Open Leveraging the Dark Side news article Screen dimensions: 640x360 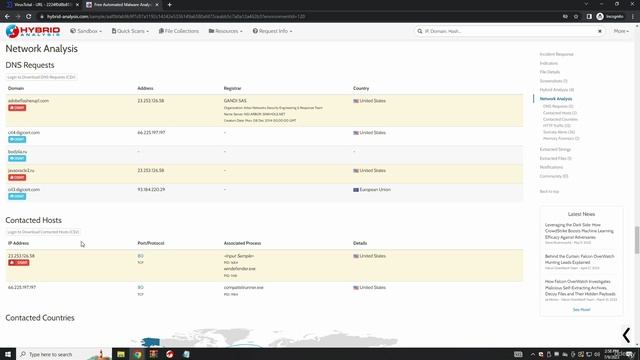click(579, 231)
